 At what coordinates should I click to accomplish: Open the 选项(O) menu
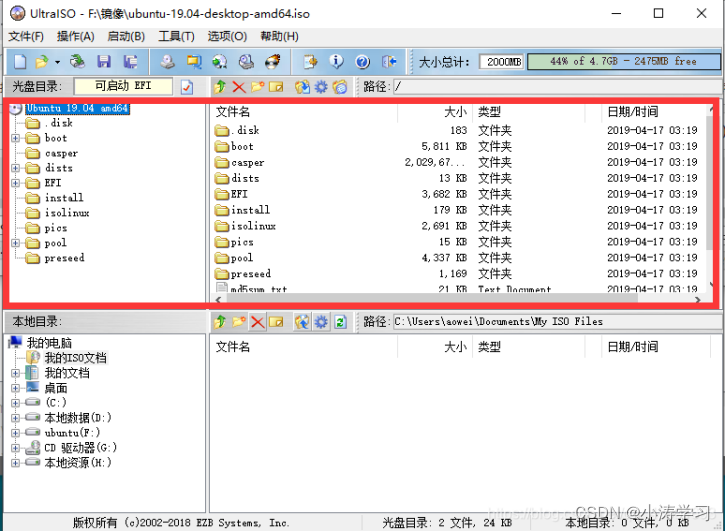[x=227, y=36]
